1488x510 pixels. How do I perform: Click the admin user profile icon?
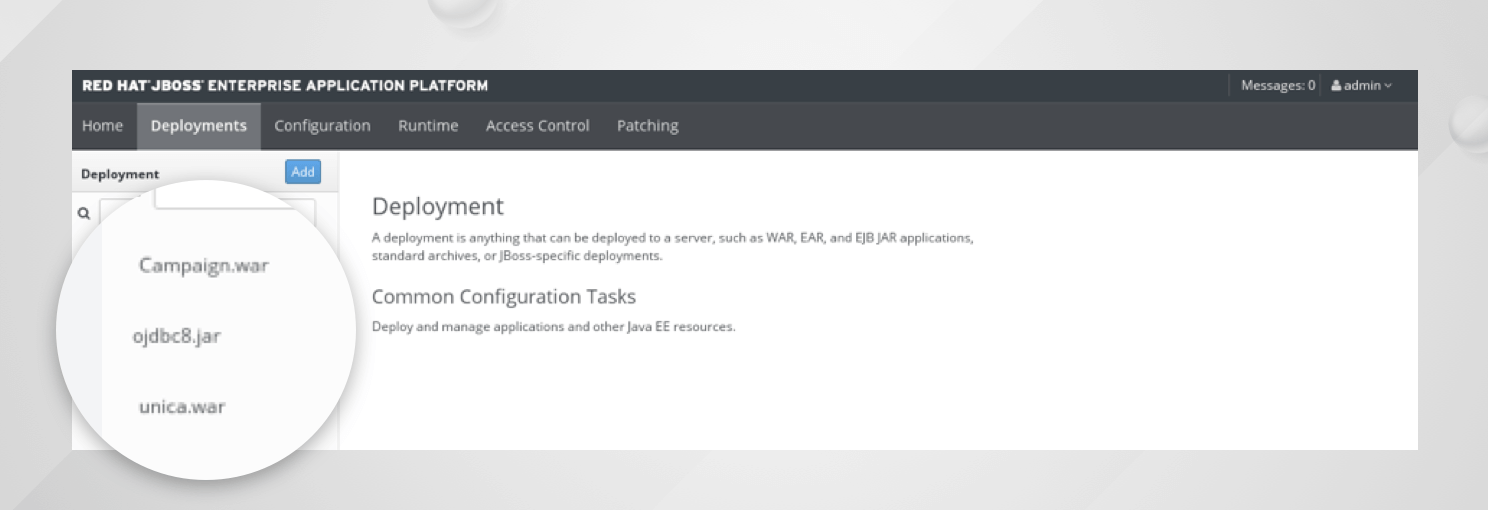click(x=1336, y=86)
